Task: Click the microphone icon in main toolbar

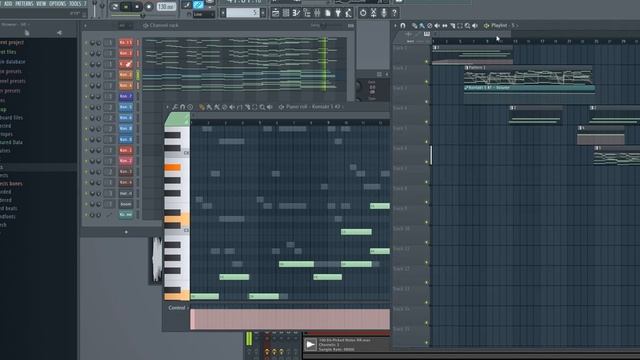Action: tap(384, 13)
